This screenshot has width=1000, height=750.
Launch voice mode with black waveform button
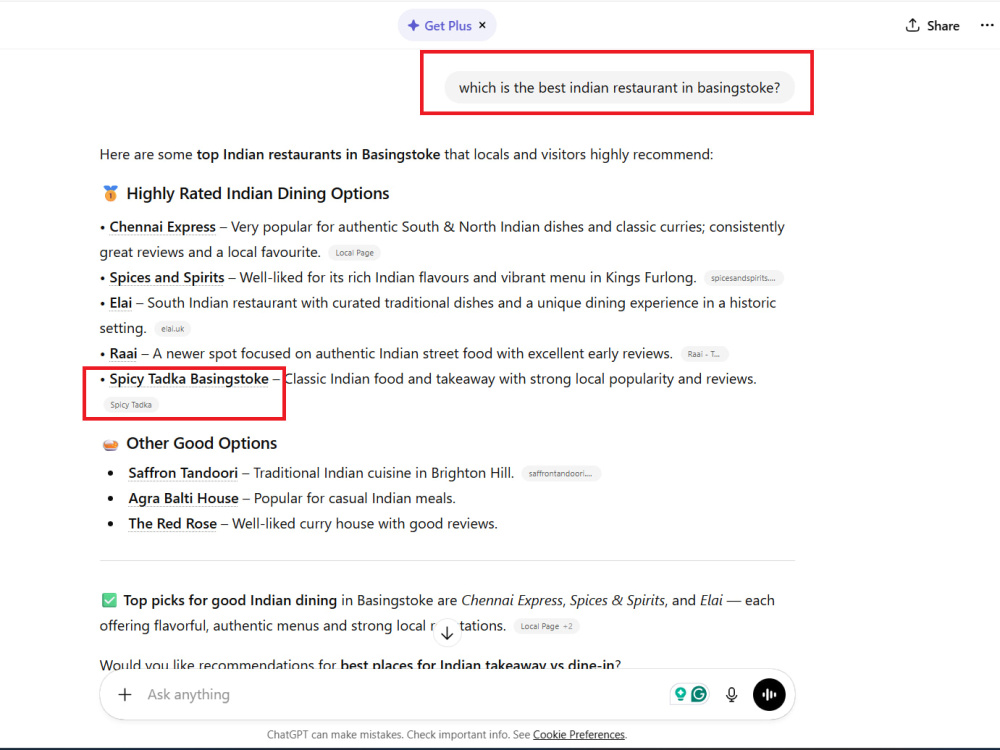tap(769, 695)
